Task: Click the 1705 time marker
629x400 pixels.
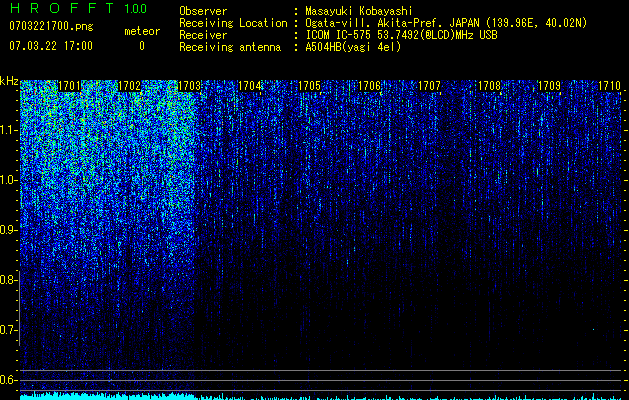Action: [x=309, y=86]
